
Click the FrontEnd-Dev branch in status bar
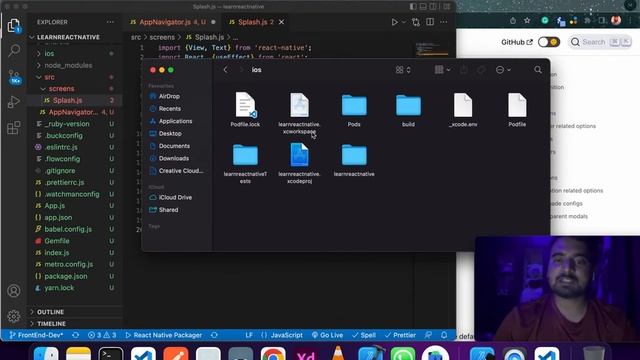pyautogui.click(x=36, y=335)
